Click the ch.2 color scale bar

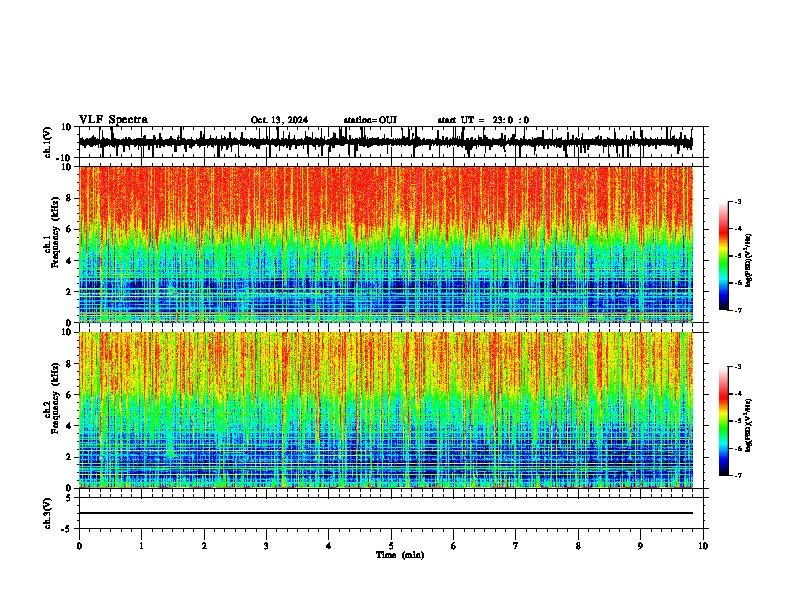[x=724, y=421]
